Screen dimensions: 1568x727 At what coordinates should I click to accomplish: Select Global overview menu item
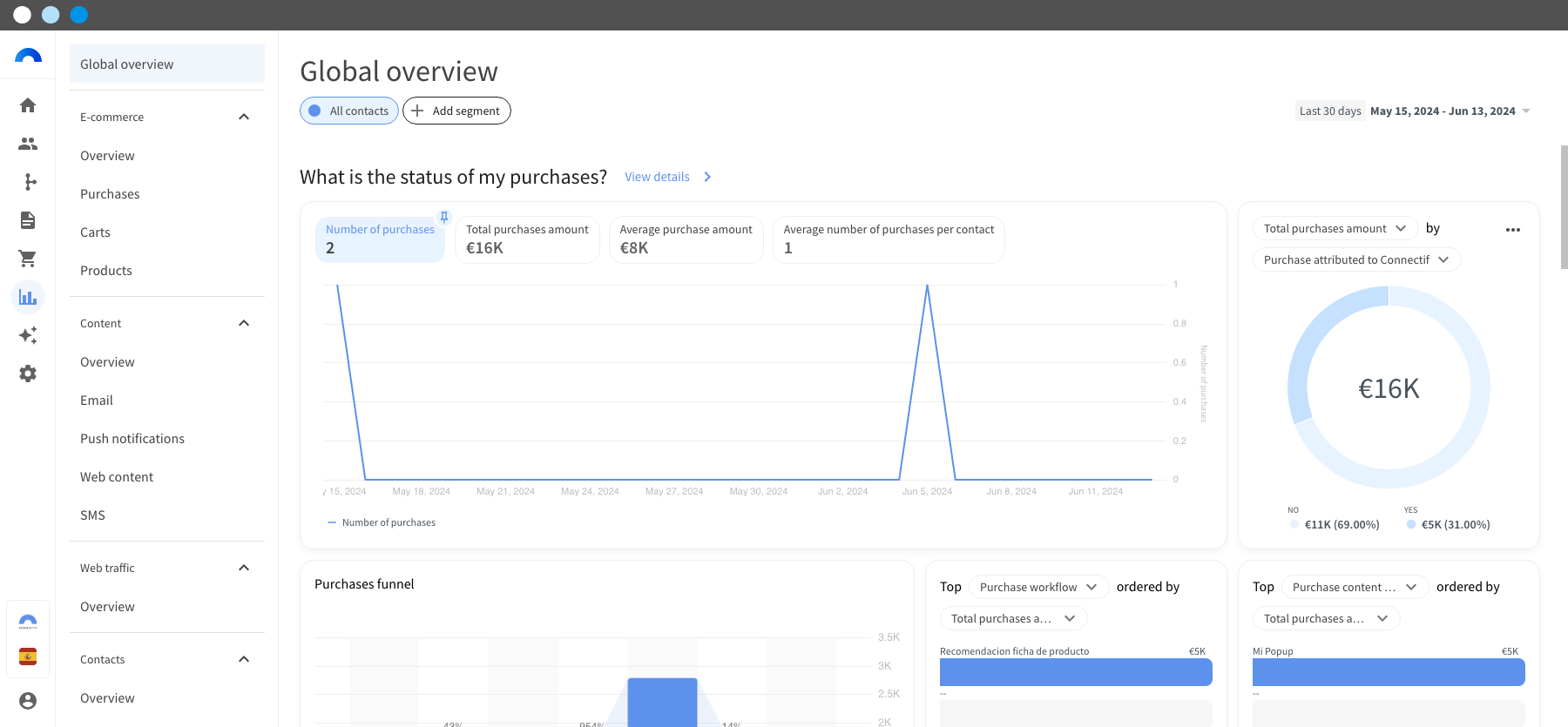tap(167, 64)
